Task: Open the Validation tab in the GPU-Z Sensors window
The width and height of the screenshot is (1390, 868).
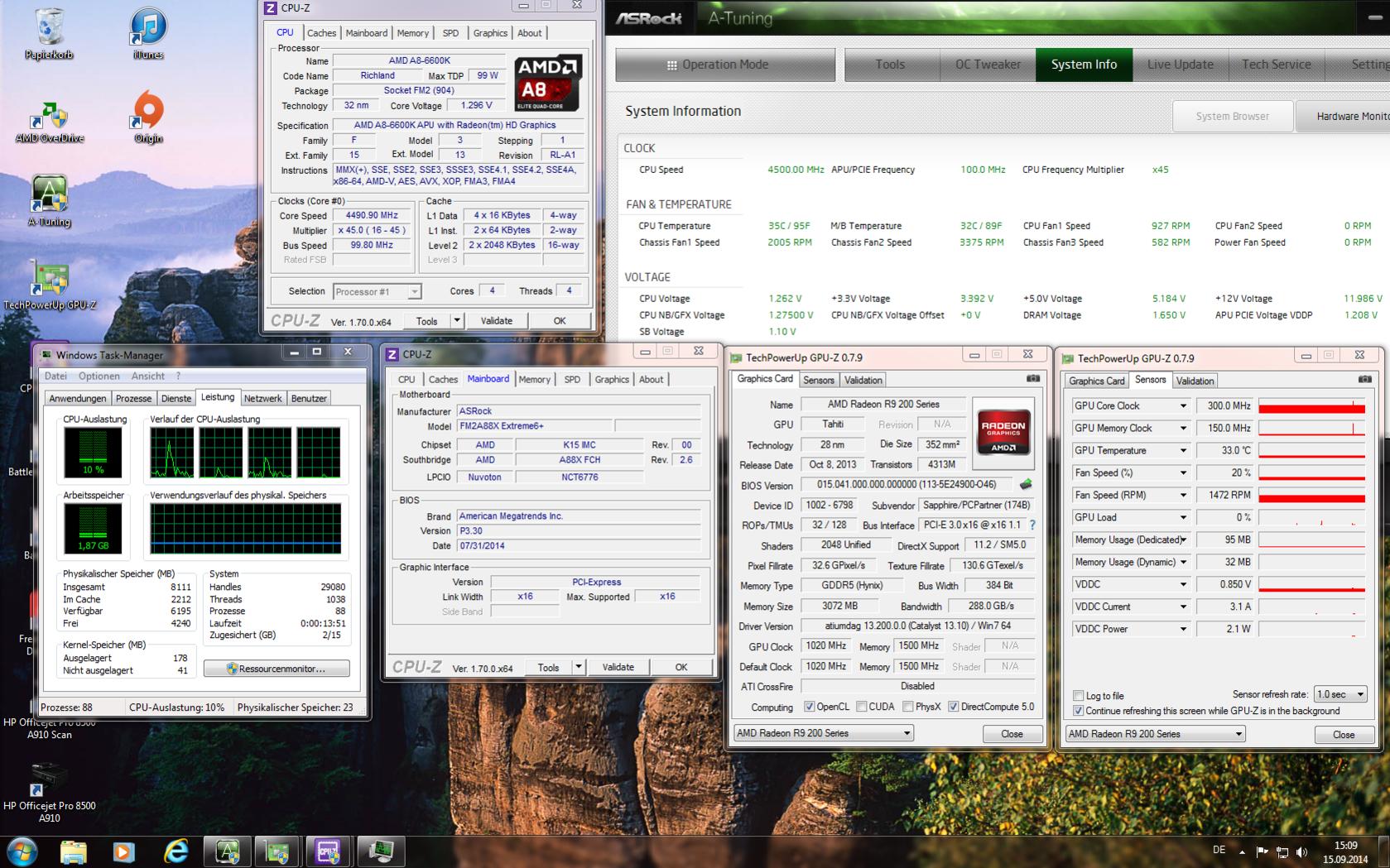Action: [1195, 381]
